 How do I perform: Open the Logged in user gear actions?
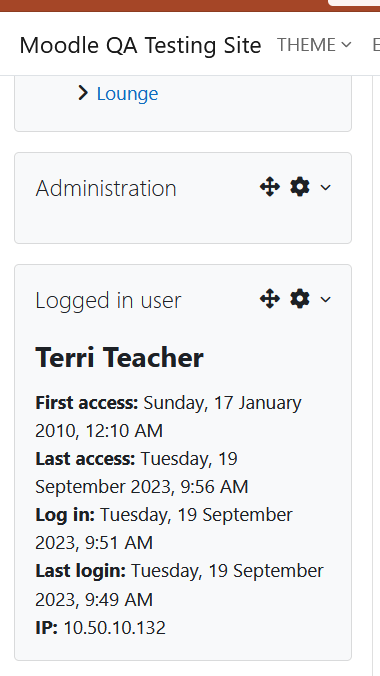(x=300, y=299)
